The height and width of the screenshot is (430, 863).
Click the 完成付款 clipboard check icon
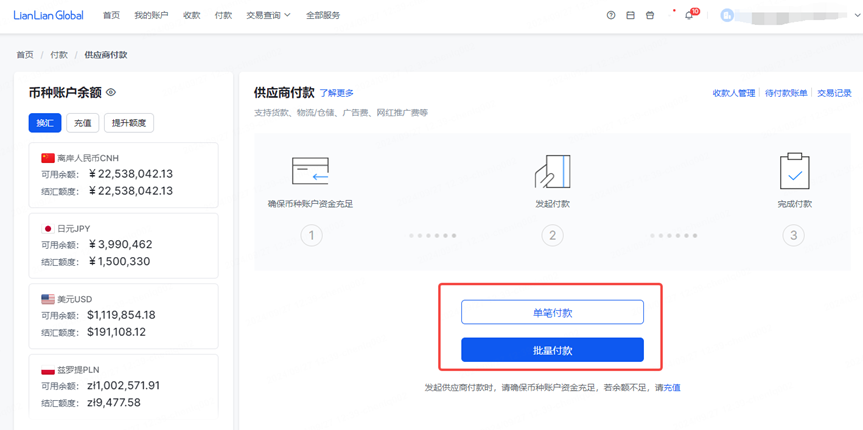click(x=794, y=171)
